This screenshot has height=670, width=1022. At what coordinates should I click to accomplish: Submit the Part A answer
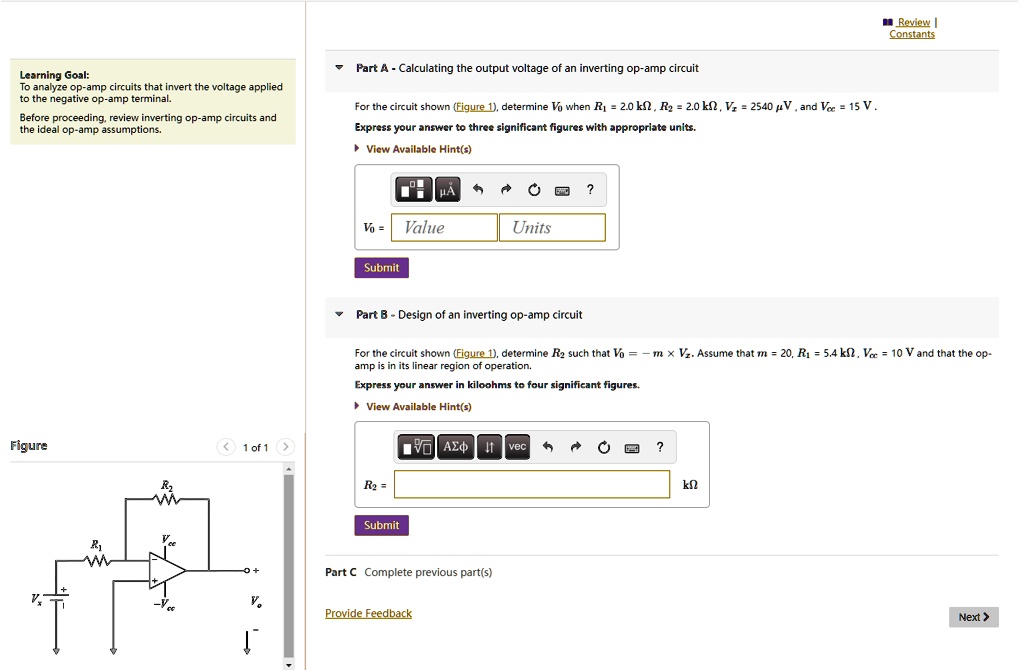(x=381, y=267)
